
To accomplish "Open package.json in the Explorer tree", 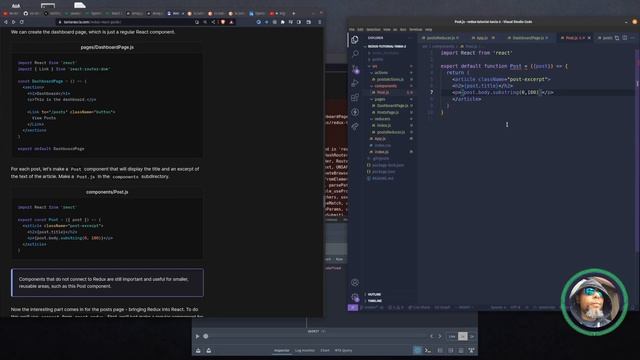I will [x=384, y=171].
